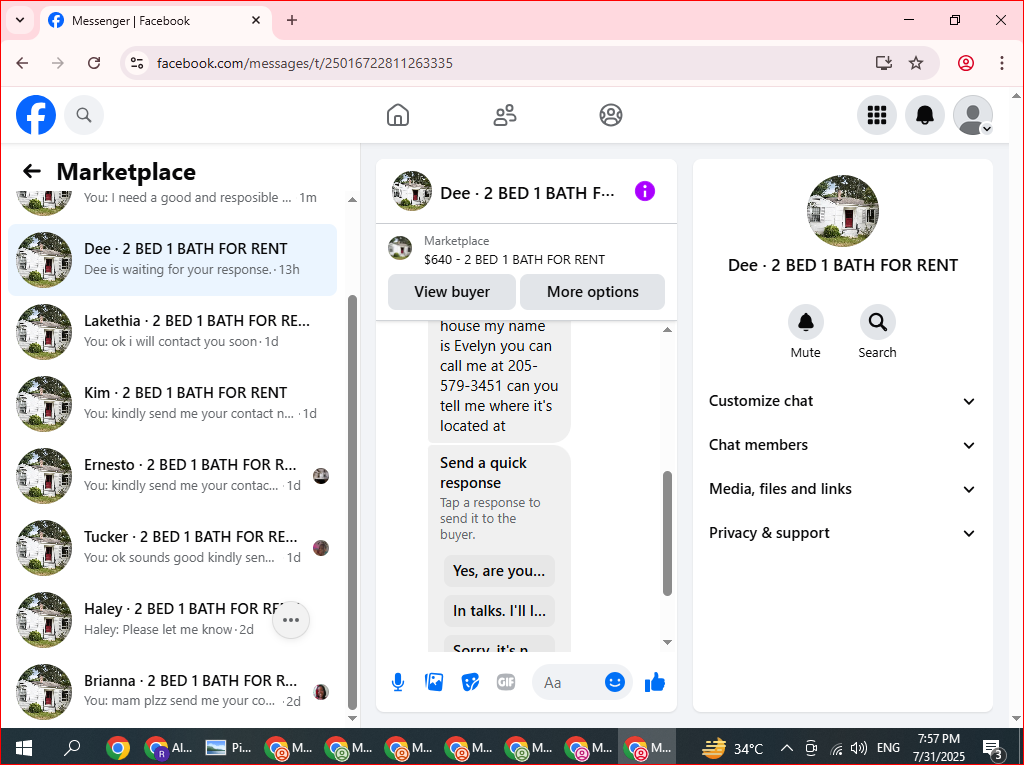Screen dimensions: 1024x765
Task: Open Chrome profile icon
Action: pyautogui.click(x=966, y=63)
